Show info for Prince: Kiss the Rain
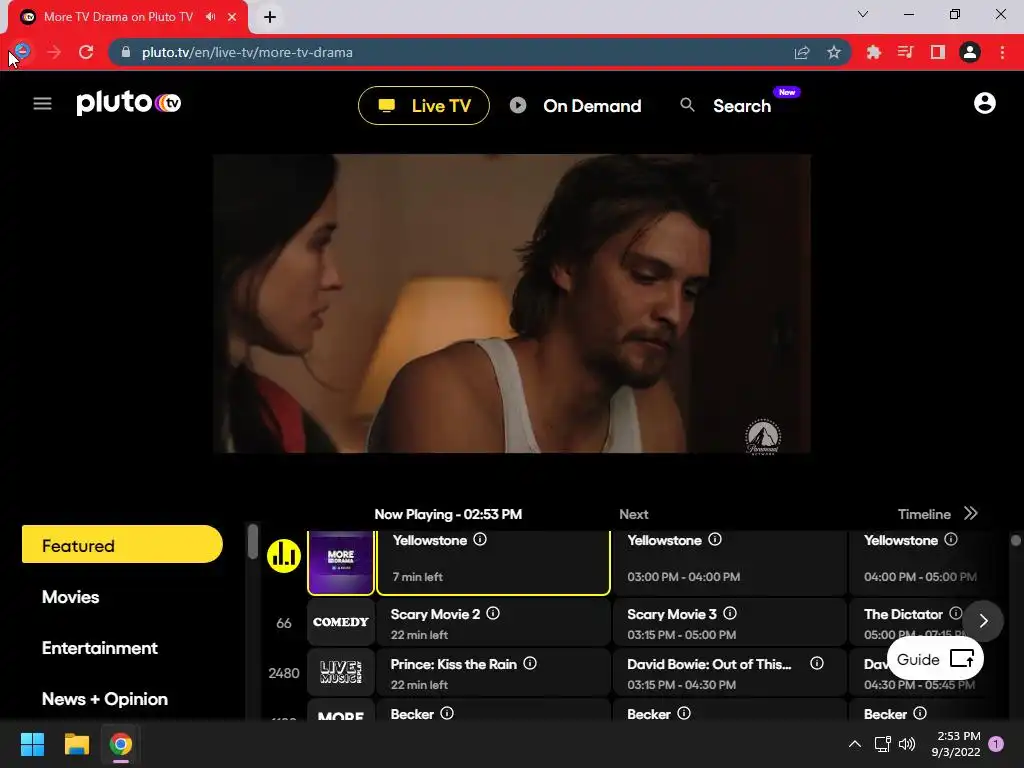 pos(530,664)
